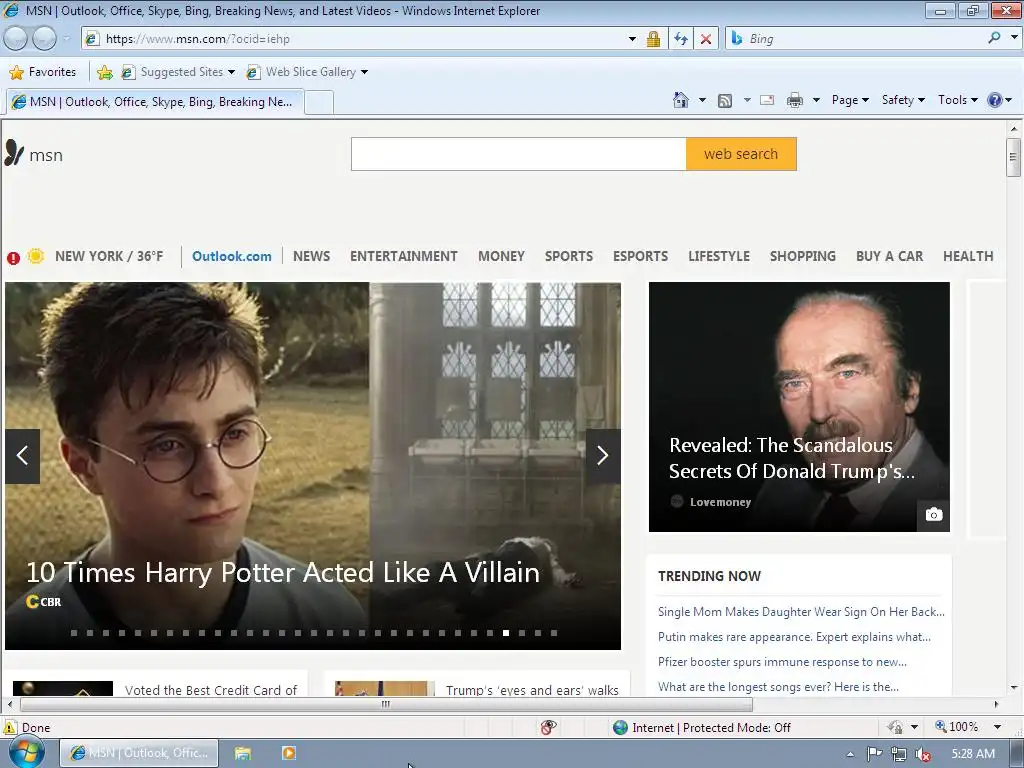Open the ESPORTS section
This screenshot has width=1024, height=768.
[x=640, y=256]
